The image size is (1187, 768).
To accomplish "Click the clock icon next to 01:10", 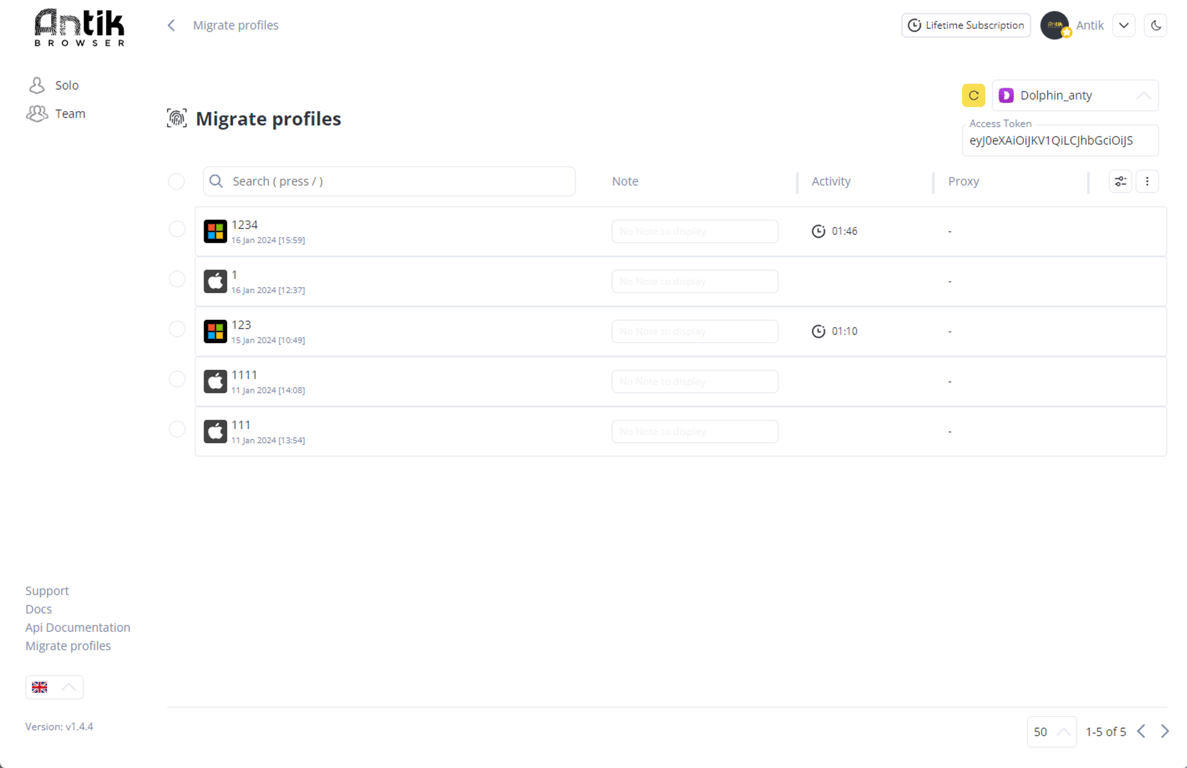I will pos(818,331).
